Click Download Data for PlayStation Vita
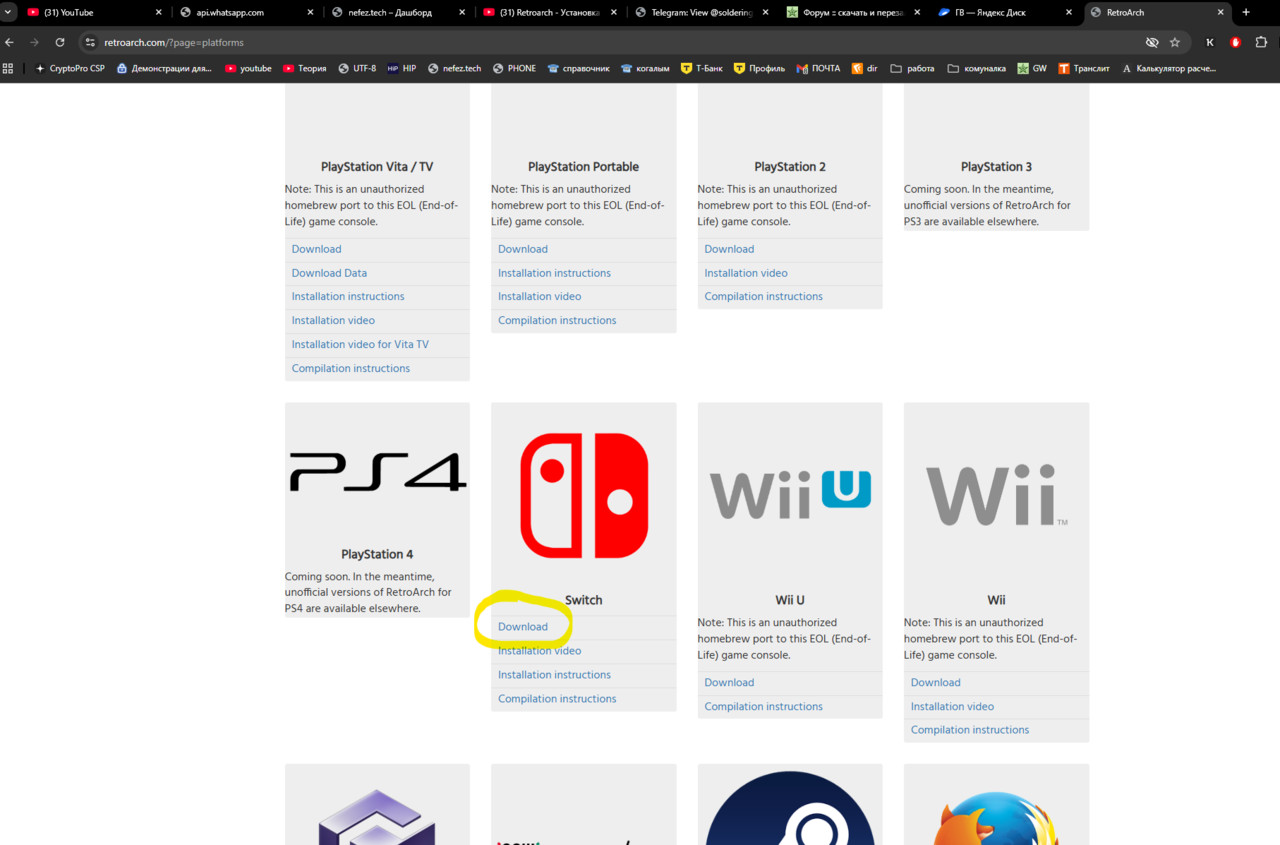Screen dimensions: 1280x845 [x=329, y=273]
